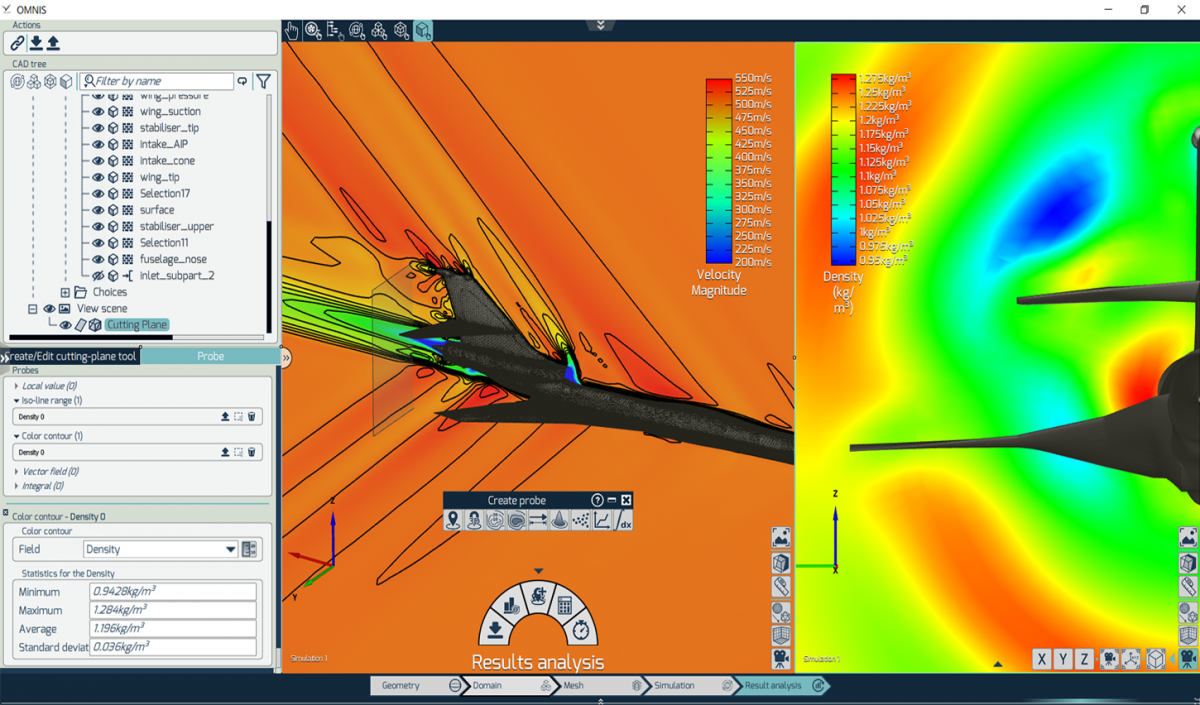Show the hidden inlet_subpart_2 item
This screenshot has height=705, width=1200.
tap(98, 275)
